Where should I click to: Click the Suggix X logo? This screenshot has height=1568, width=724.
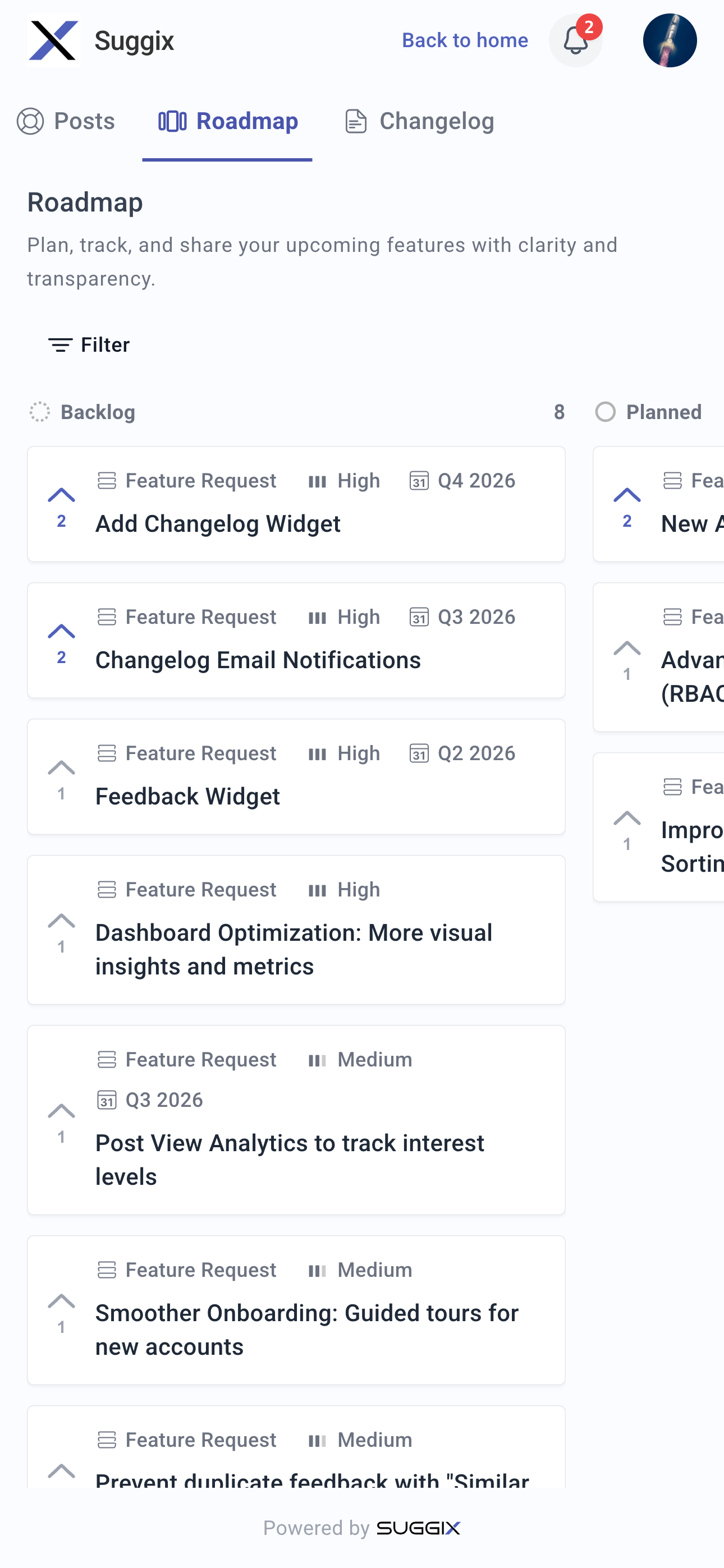(x=53, y=40)
